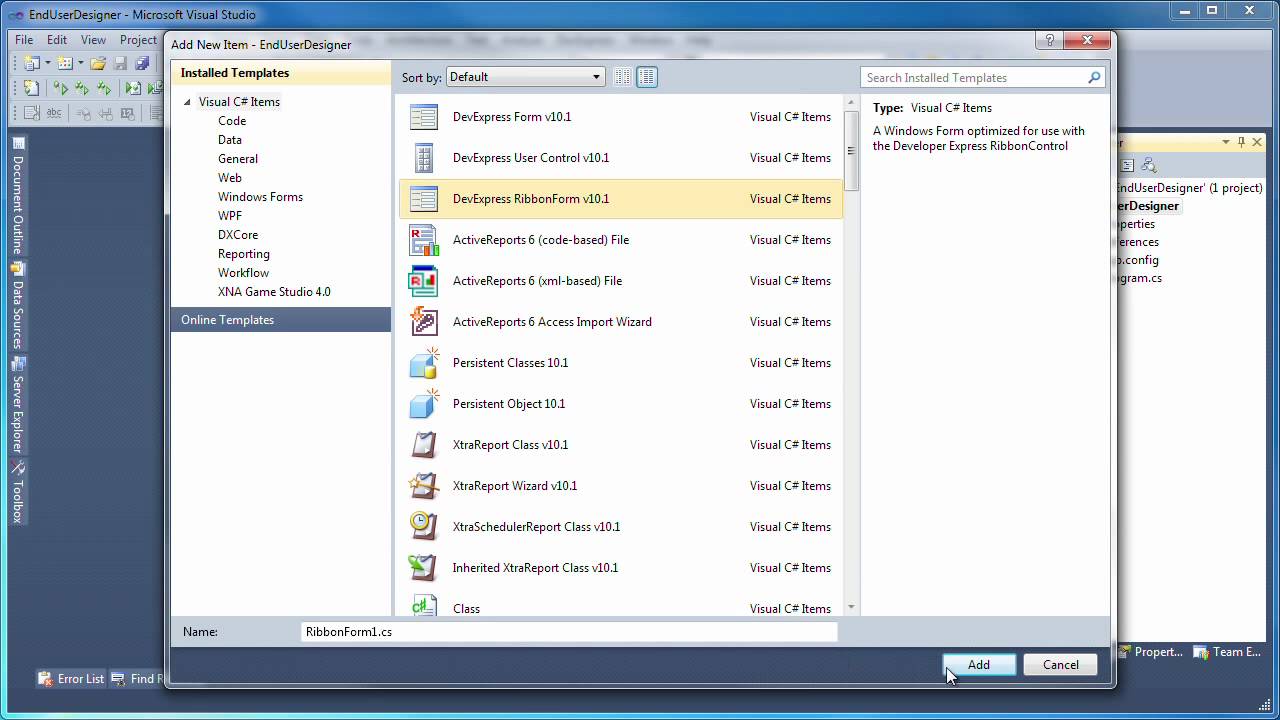Select DXCore category in templates tree
This screenshot has height=720, width=1280.
point(238,235)
